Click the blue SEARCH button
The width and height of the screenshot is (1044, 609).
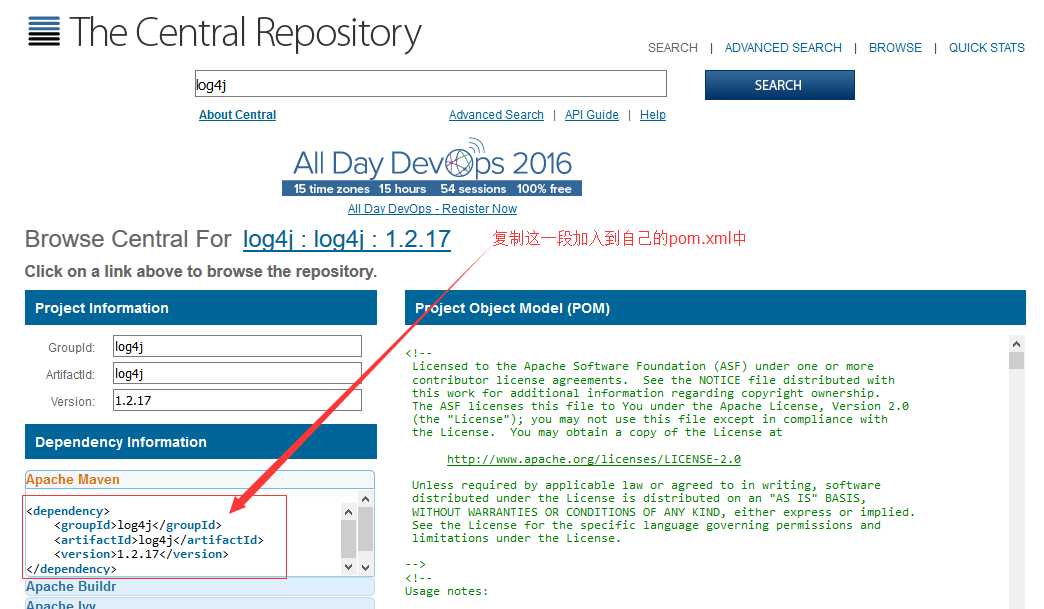click(780, 85)
